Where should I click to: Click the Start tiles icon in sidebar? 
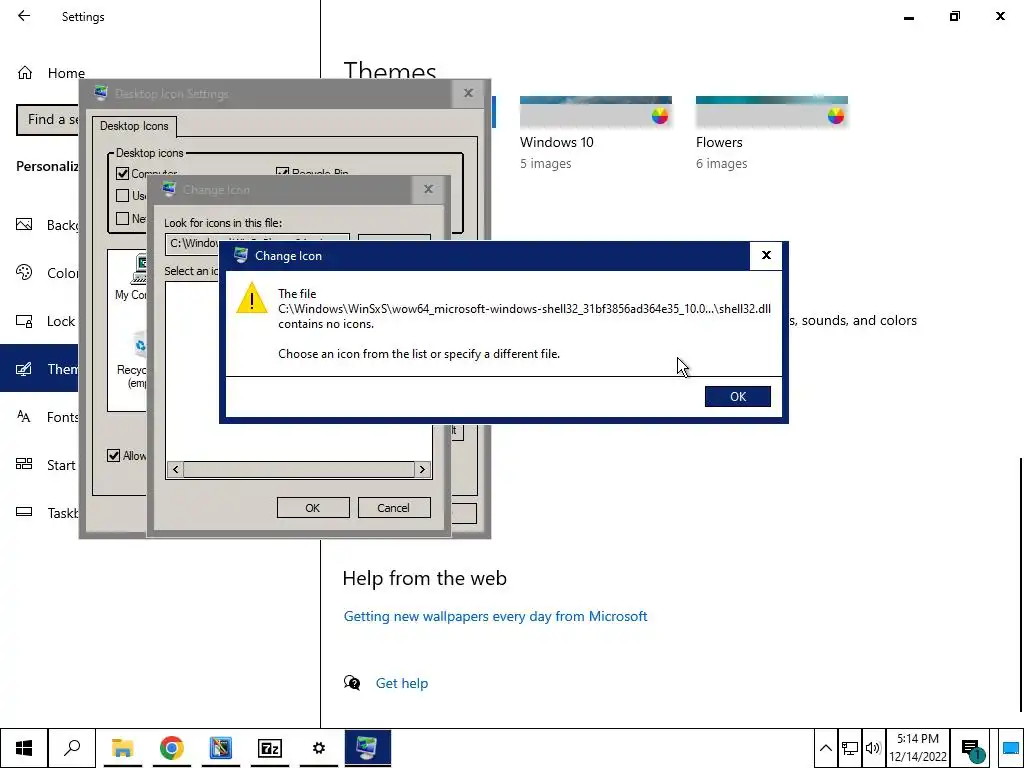[24, 464]
